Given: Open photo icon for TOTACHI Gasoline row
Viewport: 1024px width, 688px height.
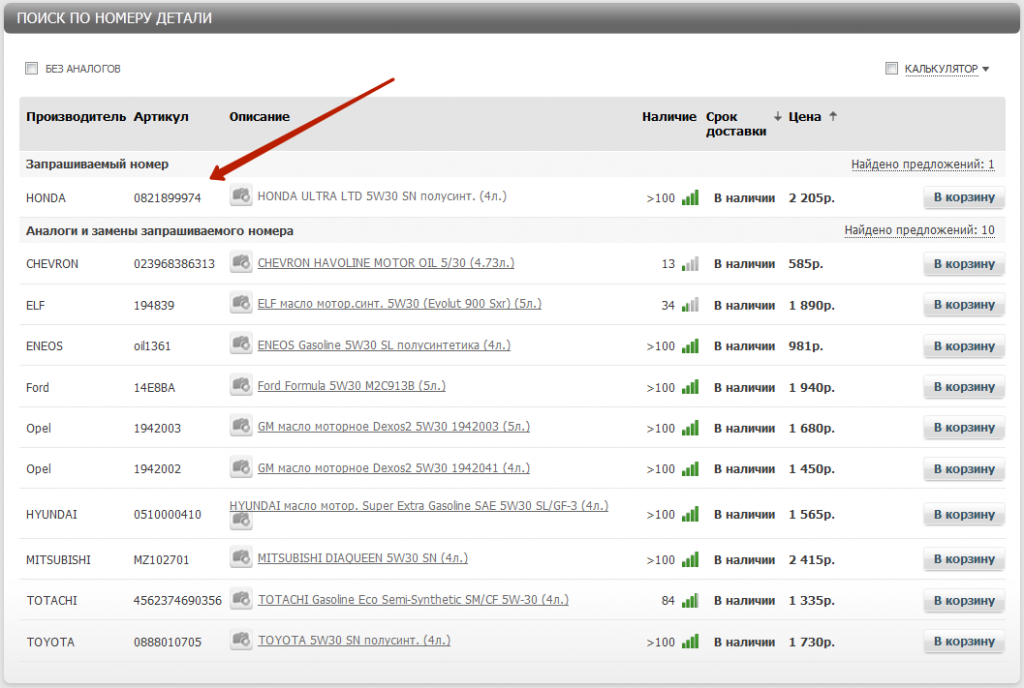Looking at the screenshot, I should (x=242, y=599).
